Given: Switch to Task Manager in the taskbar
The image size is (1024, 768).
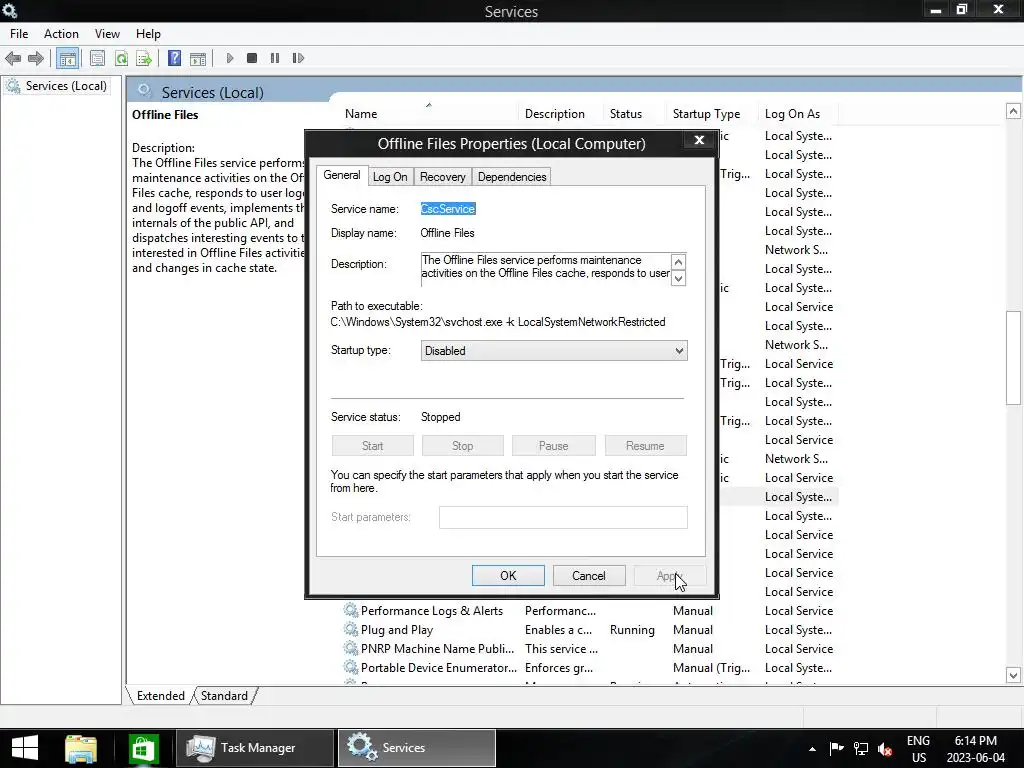Looking at the screenshot, I should pos(255,748).
